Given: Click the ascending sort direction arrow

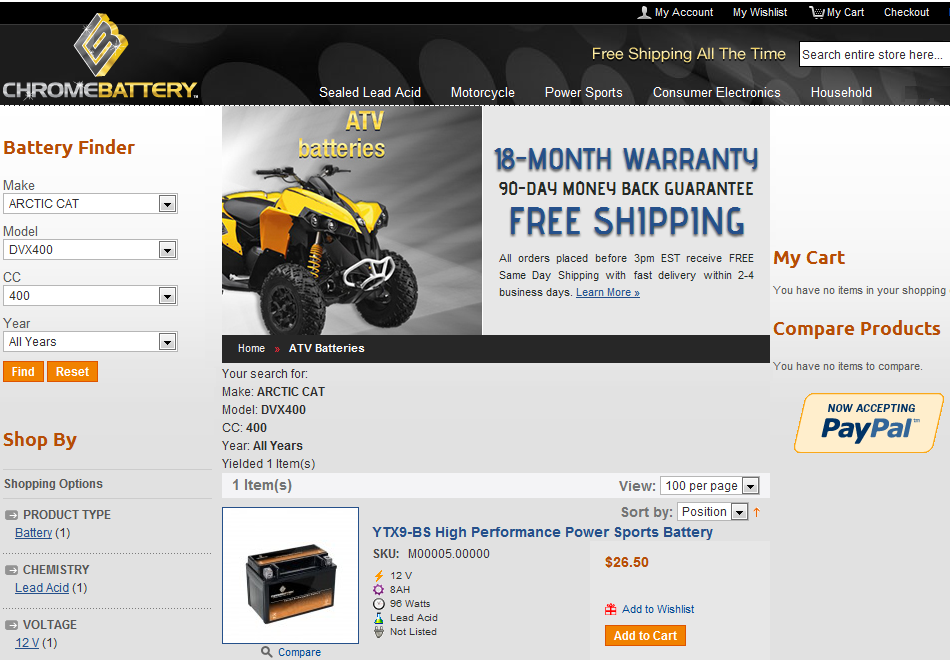Looking at the screenshot, I should tap(756, 512).
